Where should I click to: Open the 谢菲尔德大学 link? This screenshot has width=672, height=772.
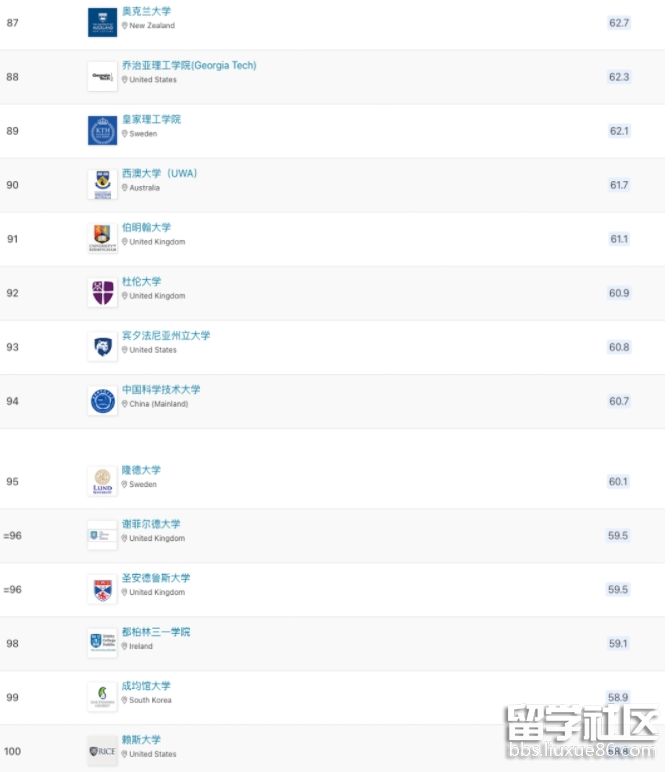click(x=151, y=524)
